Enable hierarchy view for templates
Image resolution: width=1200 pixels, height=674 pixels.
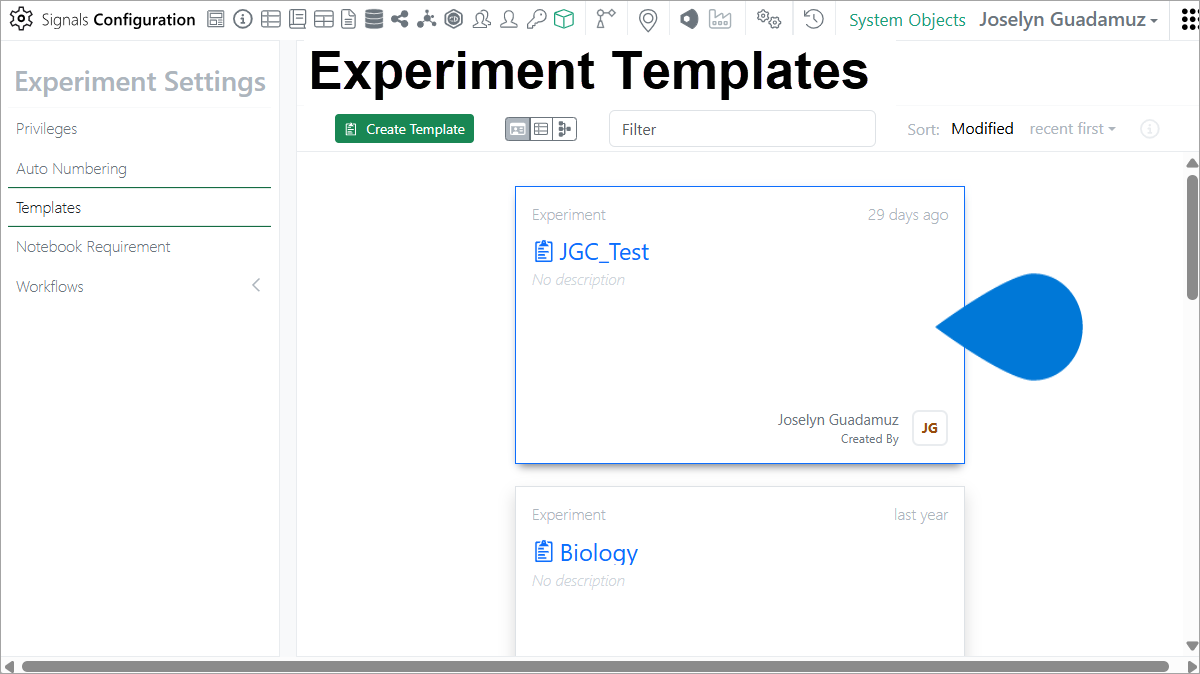564,128
